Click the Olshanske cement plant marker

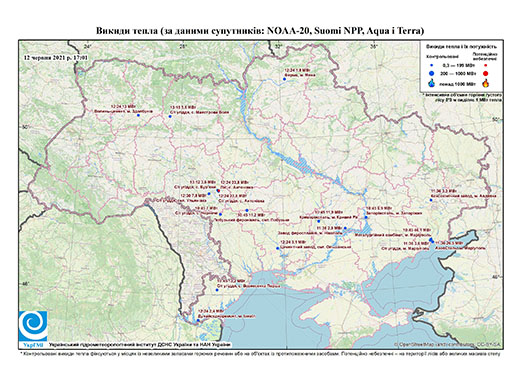[x=278, y=248]
